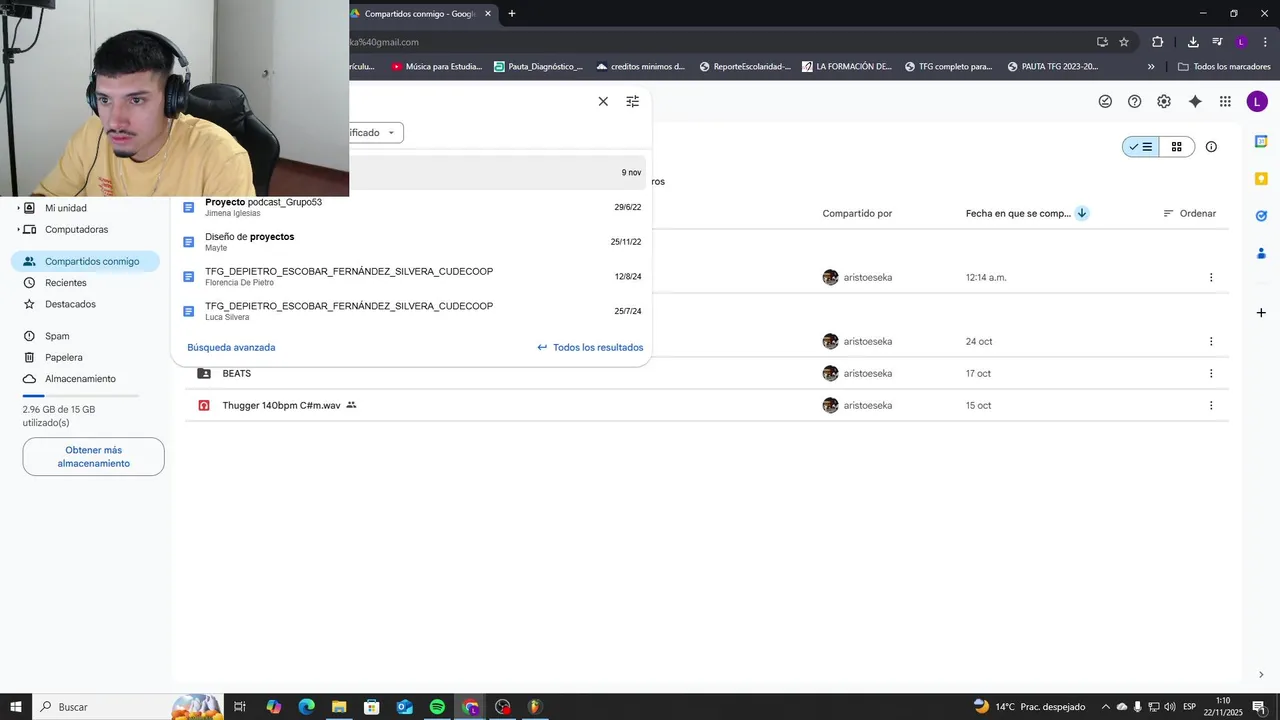
Task: Open more actions for the BEATS folder
Action: pyautogui.click(x=1211, y=373)
